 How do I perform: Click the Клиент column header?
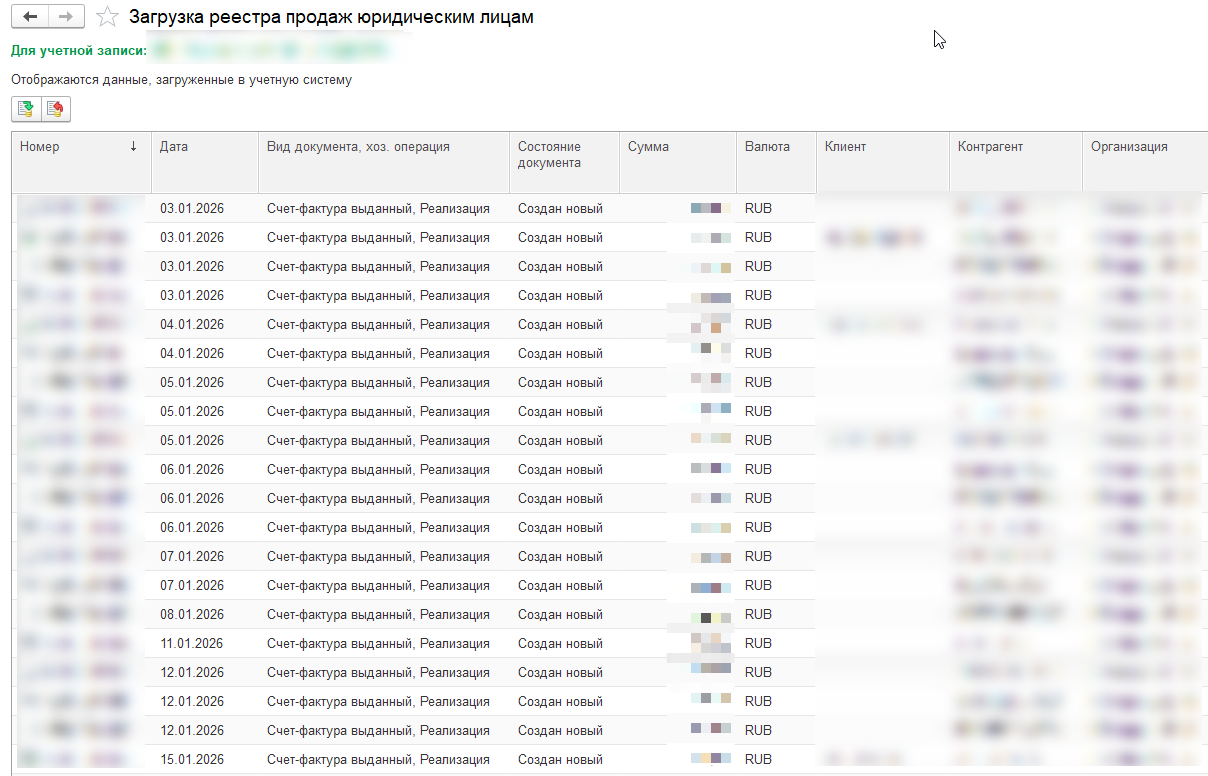883,162
